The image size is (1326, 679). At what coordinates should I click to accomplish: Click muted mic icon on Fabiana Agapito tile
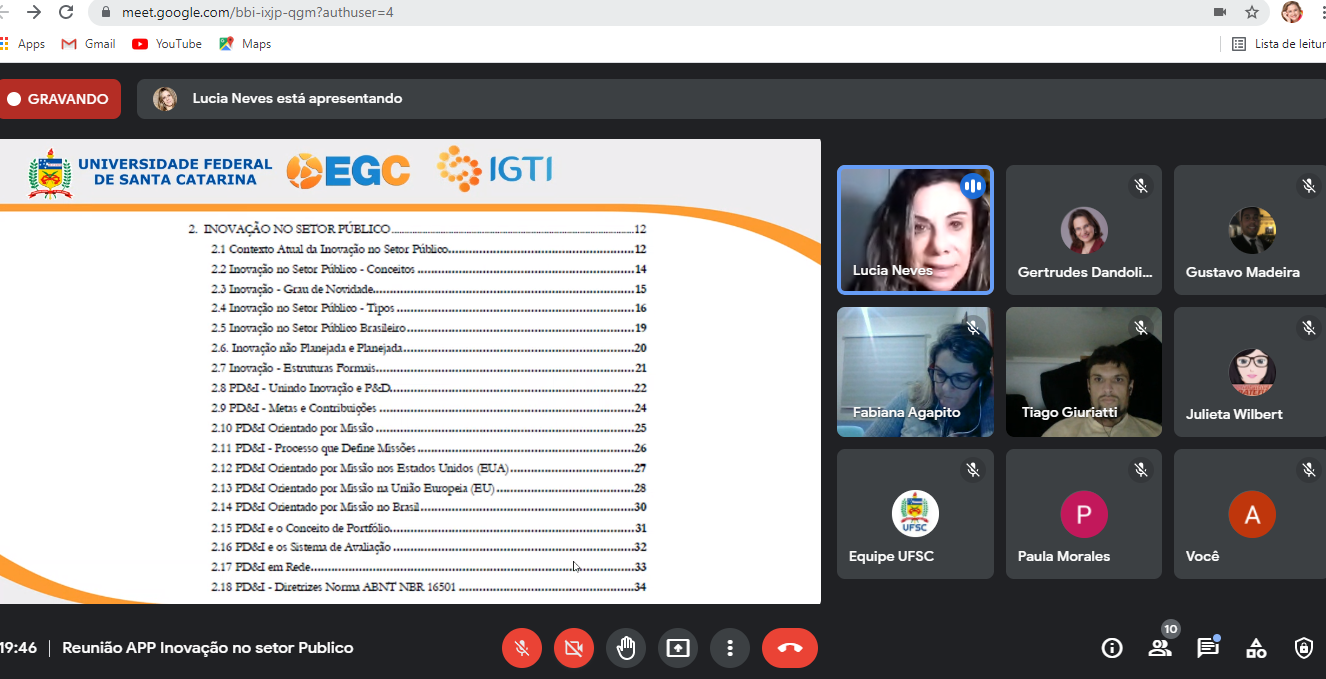tap(972, 328)
